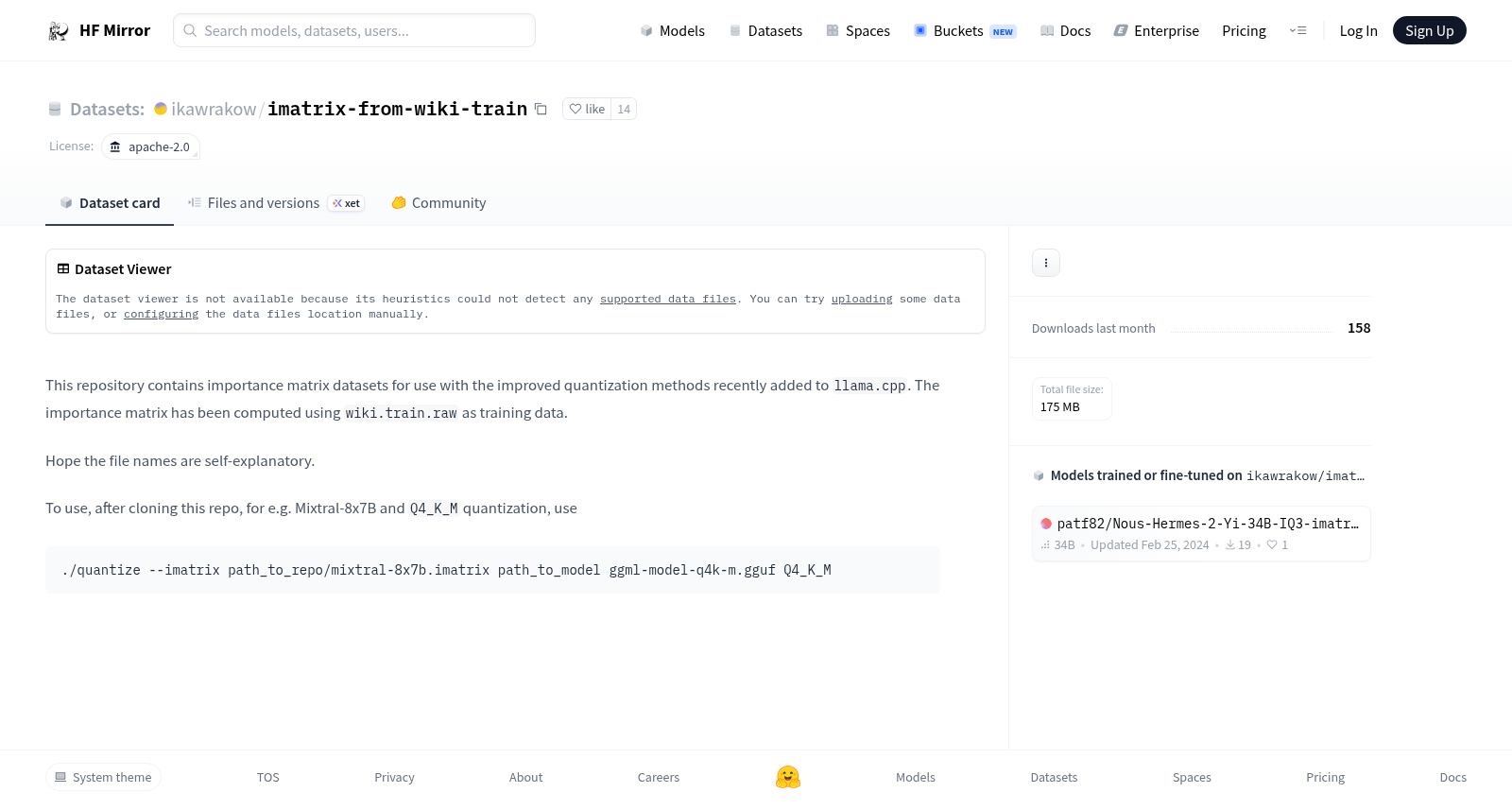Open the Models nav item
The image size is (1512, 810).
672,31
